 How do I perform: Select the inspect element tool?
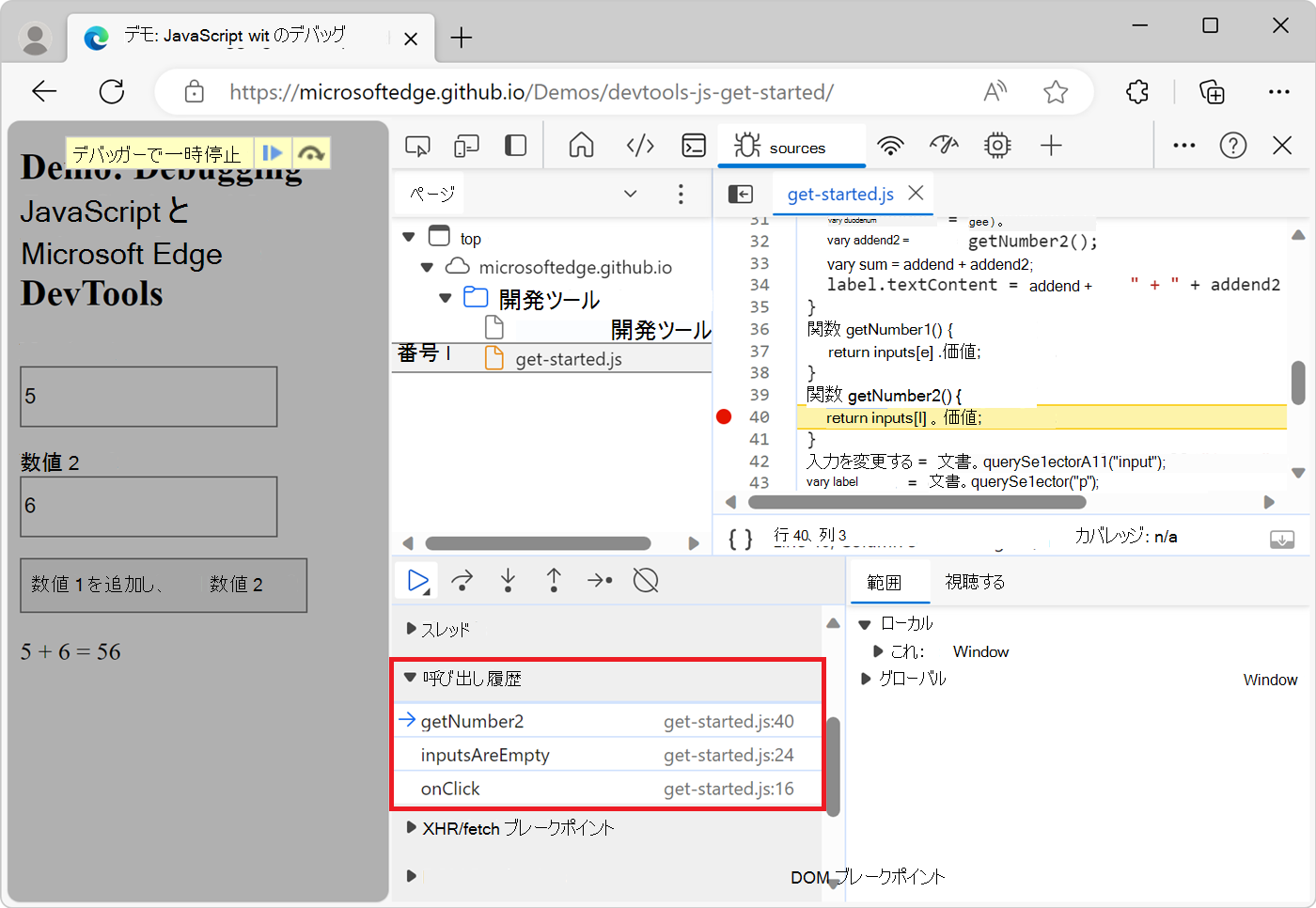tap(417, 146)
